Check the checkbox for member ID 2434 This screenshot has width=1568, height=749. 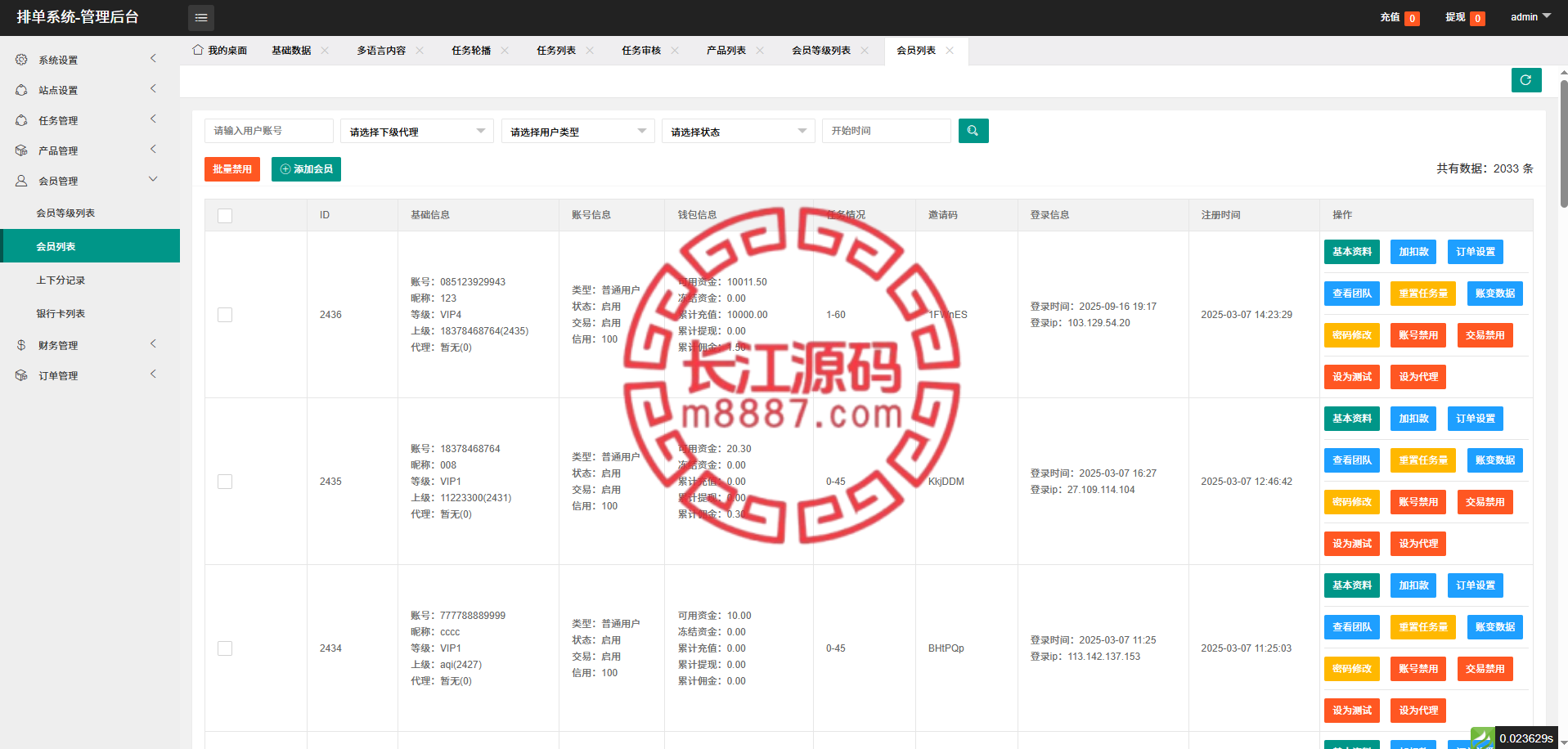pyautogui.click(x=225, y=648)
